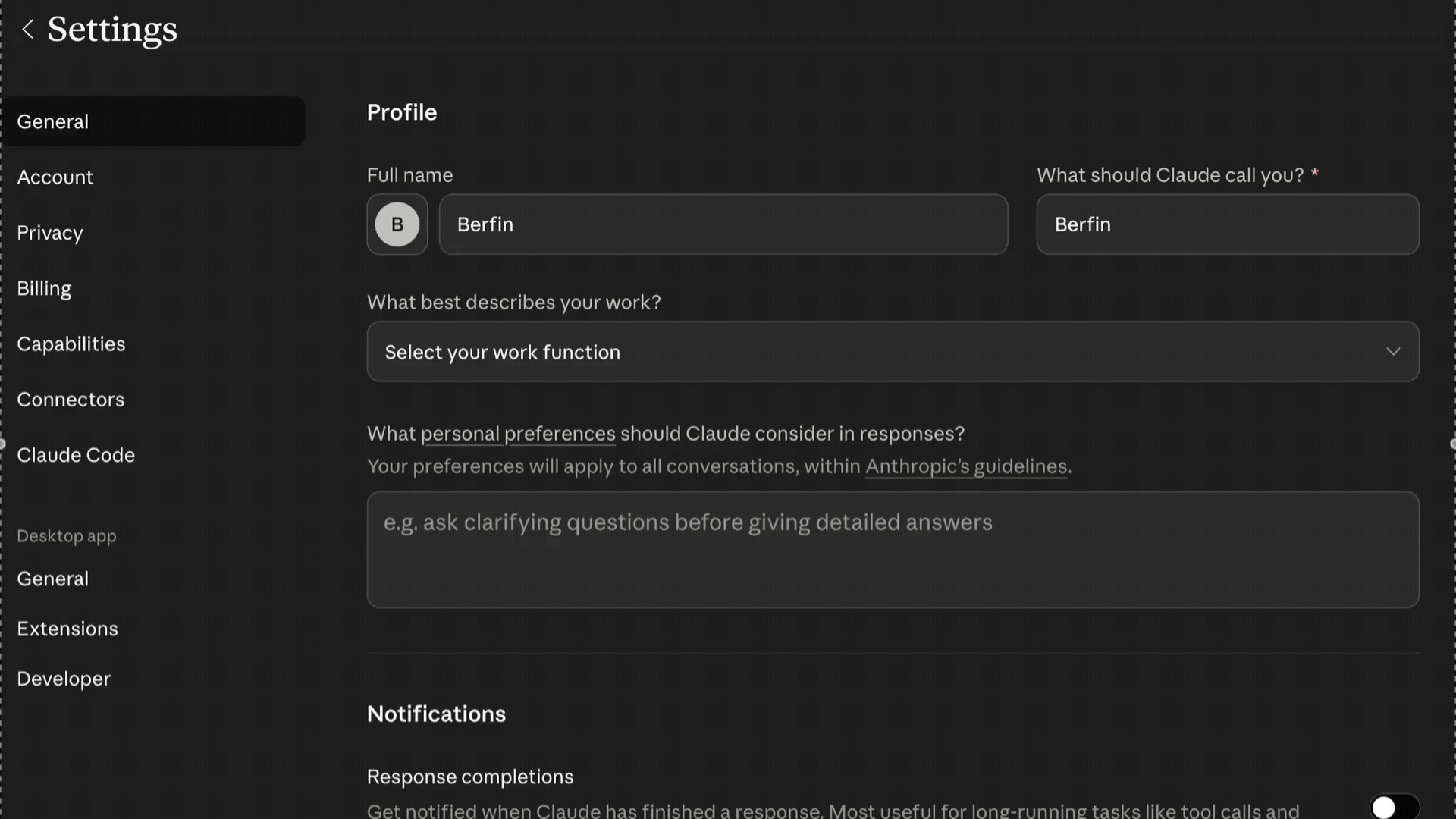Image resolution: width=1456 pixels, height=819 pixels.
Task: Select Claude Code in sidebar
Action: (76, 455)
